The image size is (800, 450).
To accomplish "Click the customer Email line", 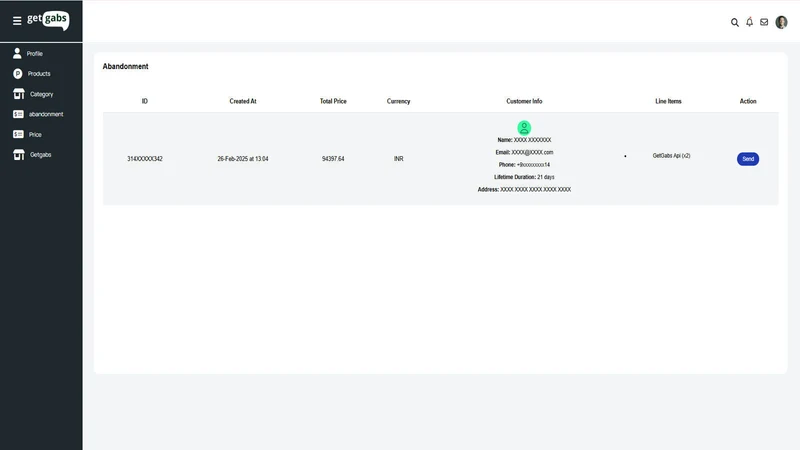I will (x=524, y=152).
